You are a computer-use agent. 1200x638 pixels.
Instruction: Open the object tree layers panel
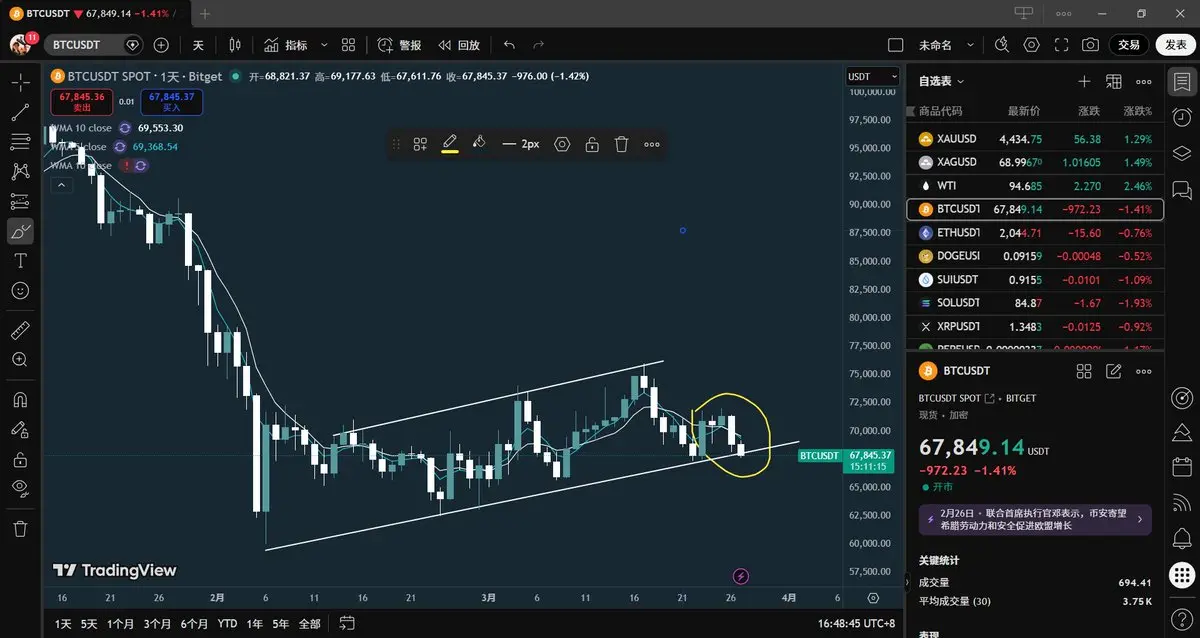click(x=1182, y=153)
